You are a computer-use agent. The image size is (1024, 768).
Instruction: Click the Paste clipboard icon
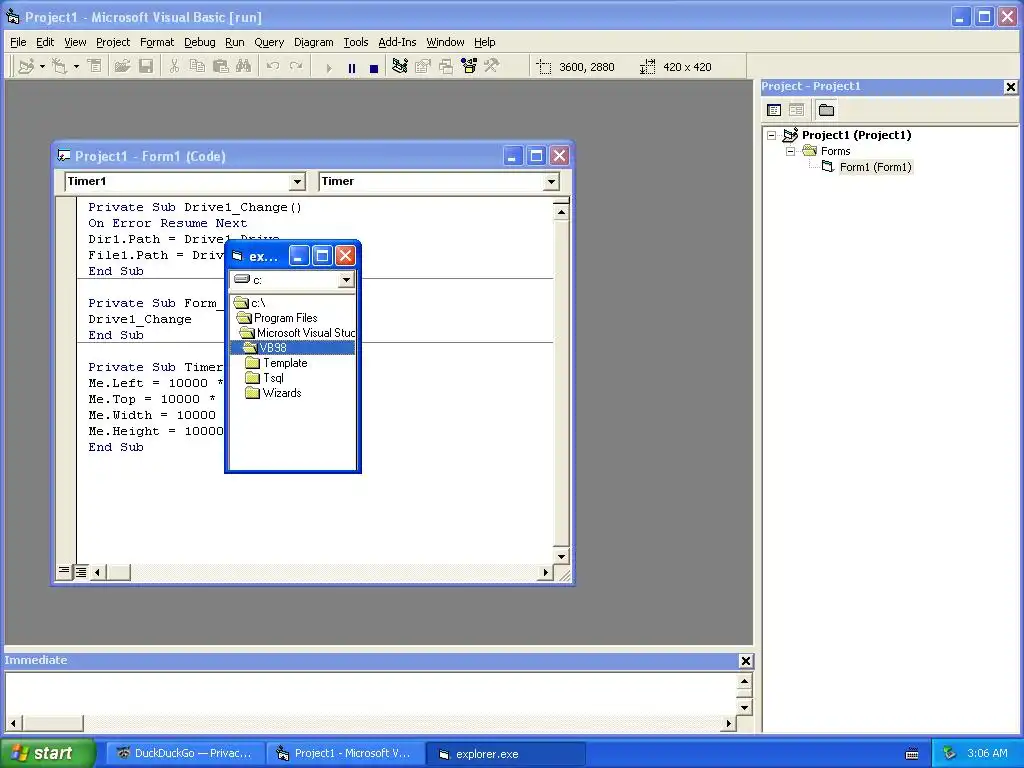click(x=220, y=66)
